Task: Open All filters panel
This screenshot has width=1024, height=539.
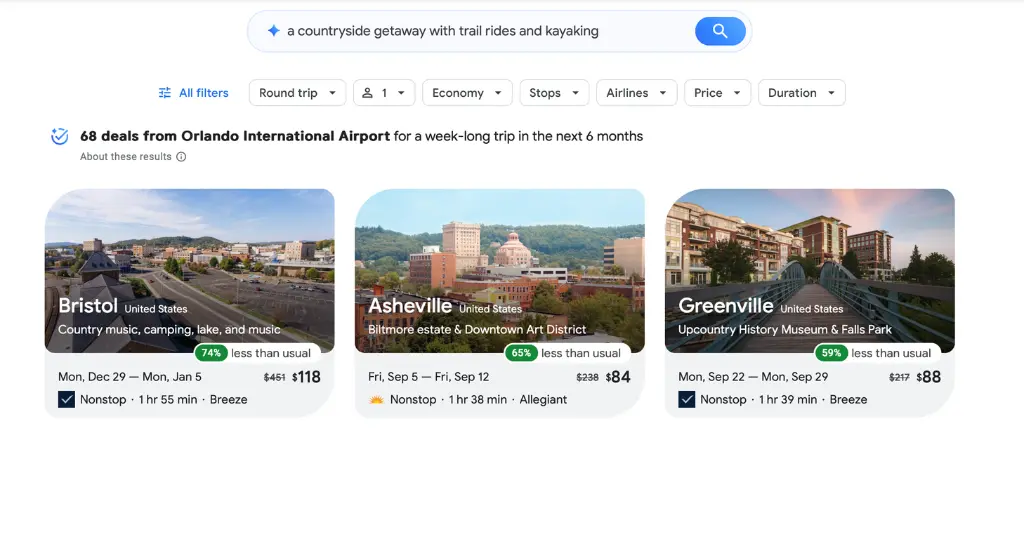Action: click(193, 93)
